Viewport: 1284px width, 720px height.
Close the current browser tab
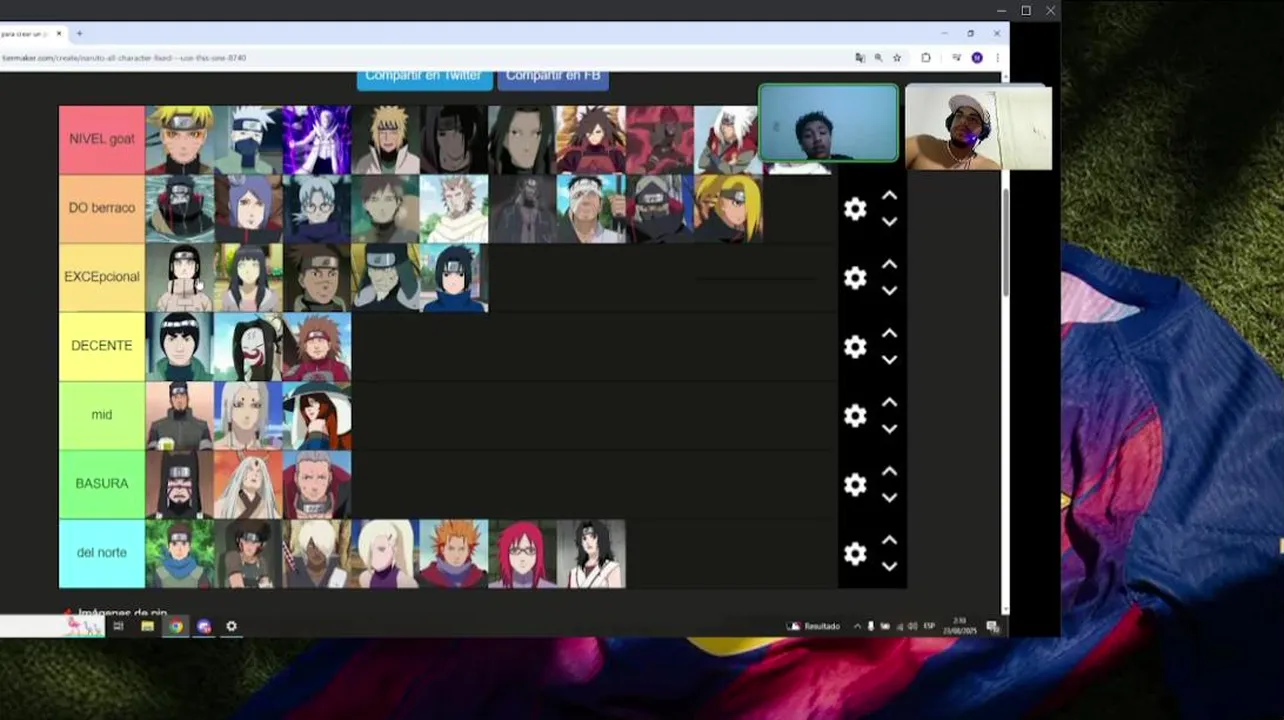[59, 34]
